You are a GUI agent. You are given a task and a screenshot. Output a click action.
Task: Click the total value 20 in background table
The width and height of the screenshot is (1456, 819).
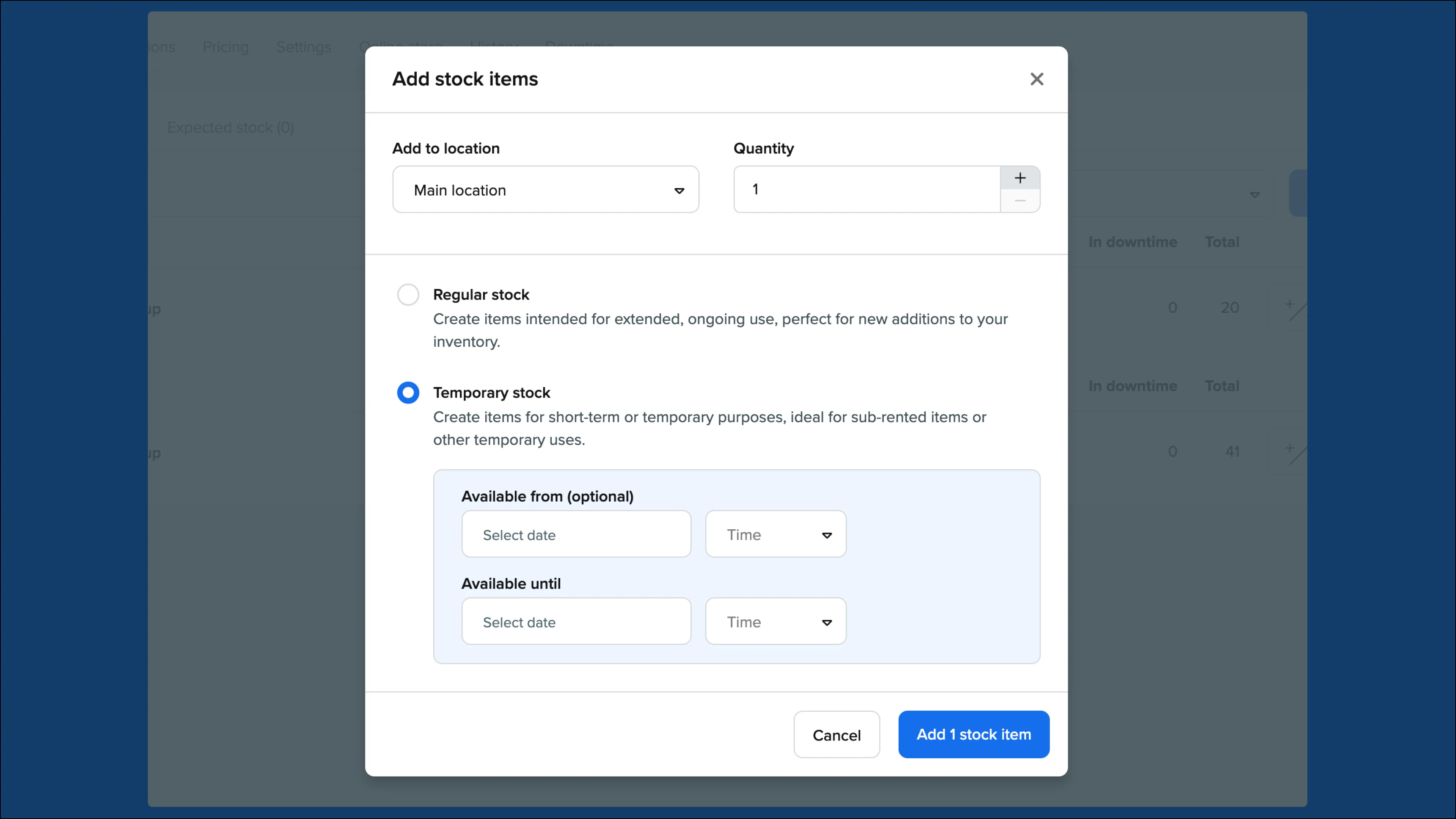1229,308
